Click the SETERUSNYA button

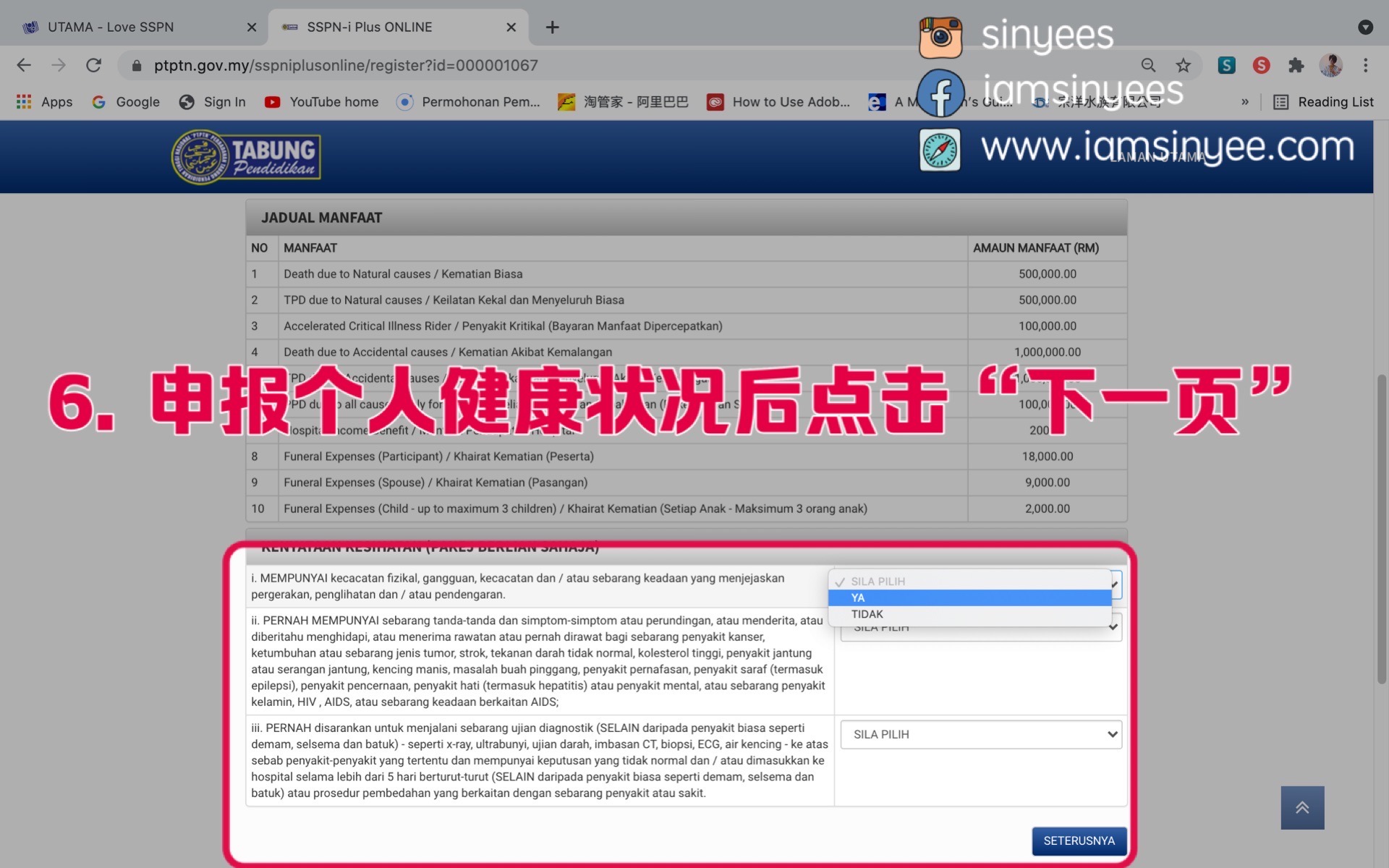(x=1079, y=841)
